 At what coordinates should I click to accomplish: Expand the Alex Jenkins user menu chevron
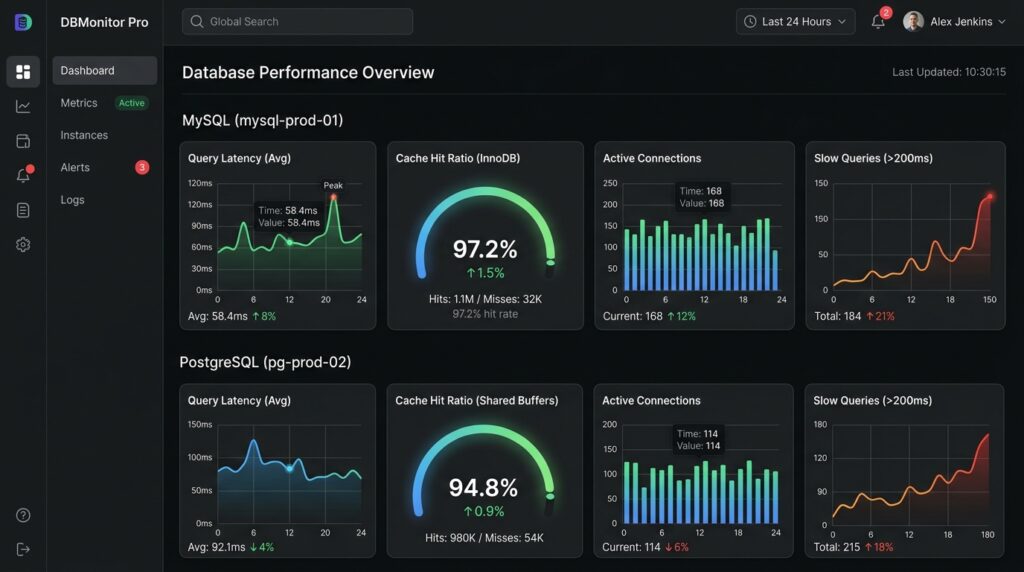point(1002,22)
